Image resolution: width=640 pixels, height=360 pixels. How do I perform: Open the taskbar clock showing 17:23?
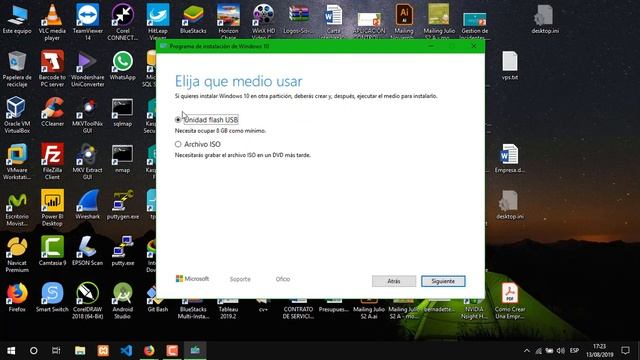(600, 351)
